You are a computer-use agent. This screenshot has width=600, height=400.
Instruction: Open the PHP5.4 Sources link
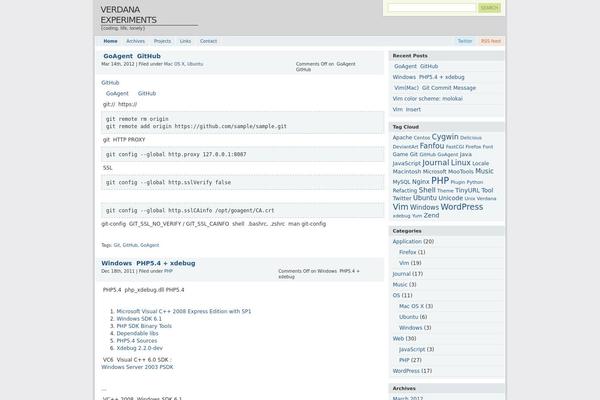point(137,341)
